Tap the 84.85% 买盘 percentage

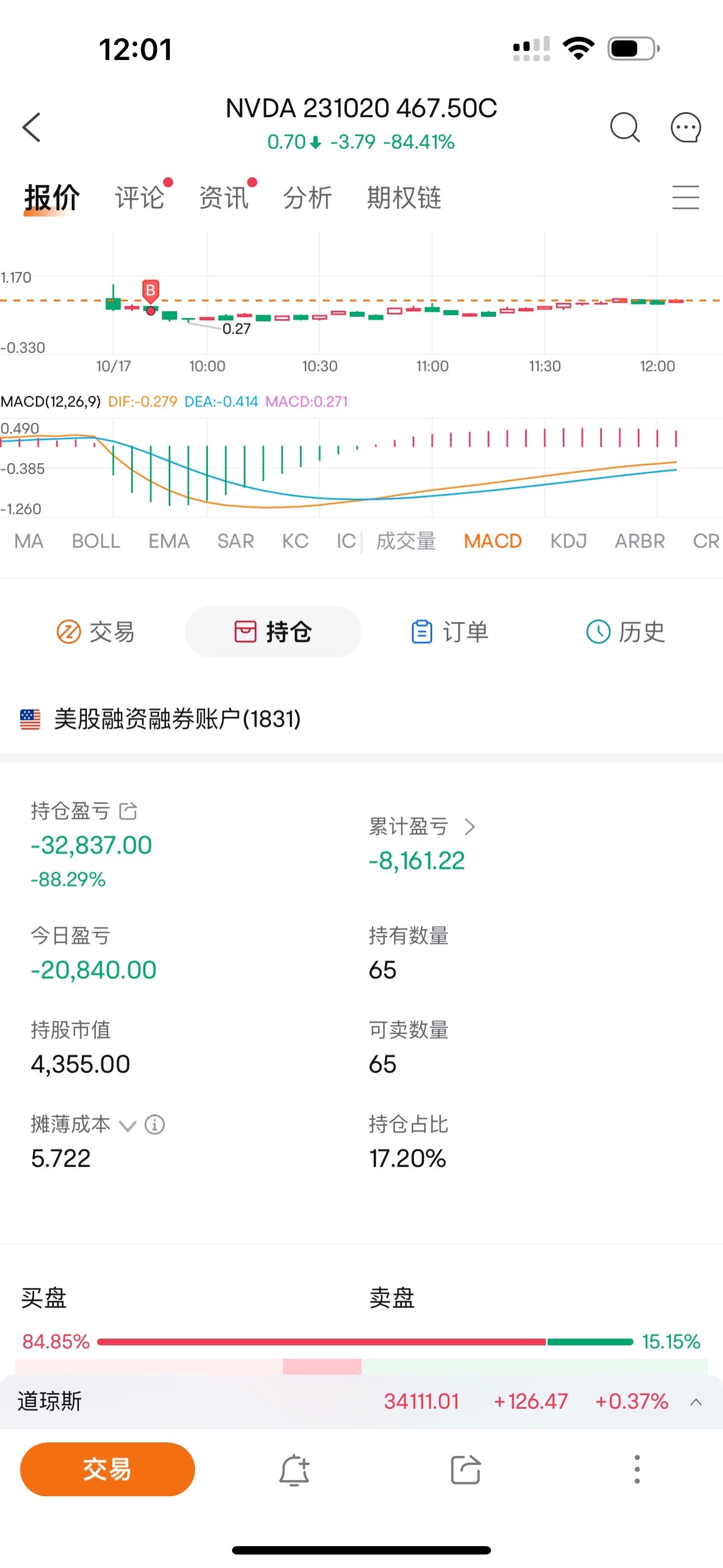pyautogui.click(x=56, y=1341)
